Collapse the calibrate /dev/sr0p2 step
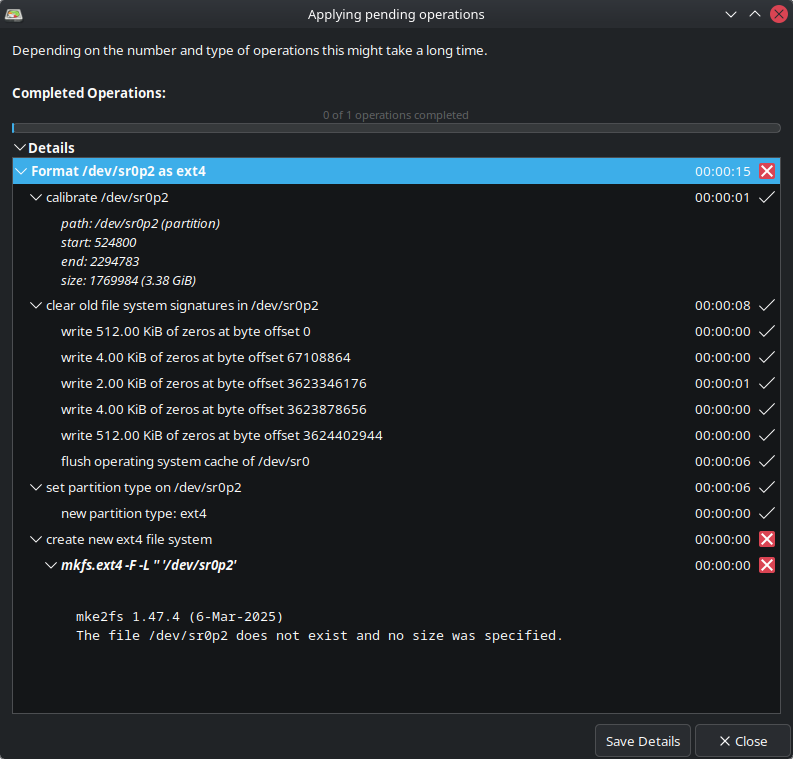This screenshot has height=759, width=793. [x=35, y=197]
